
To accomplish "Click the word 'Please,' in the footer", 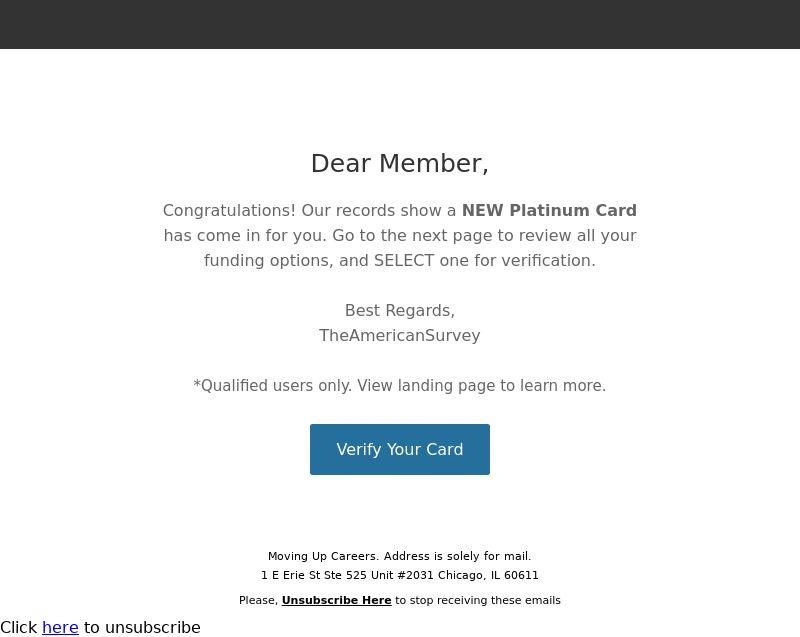I will pyautogui.click(x=259, y=600).
